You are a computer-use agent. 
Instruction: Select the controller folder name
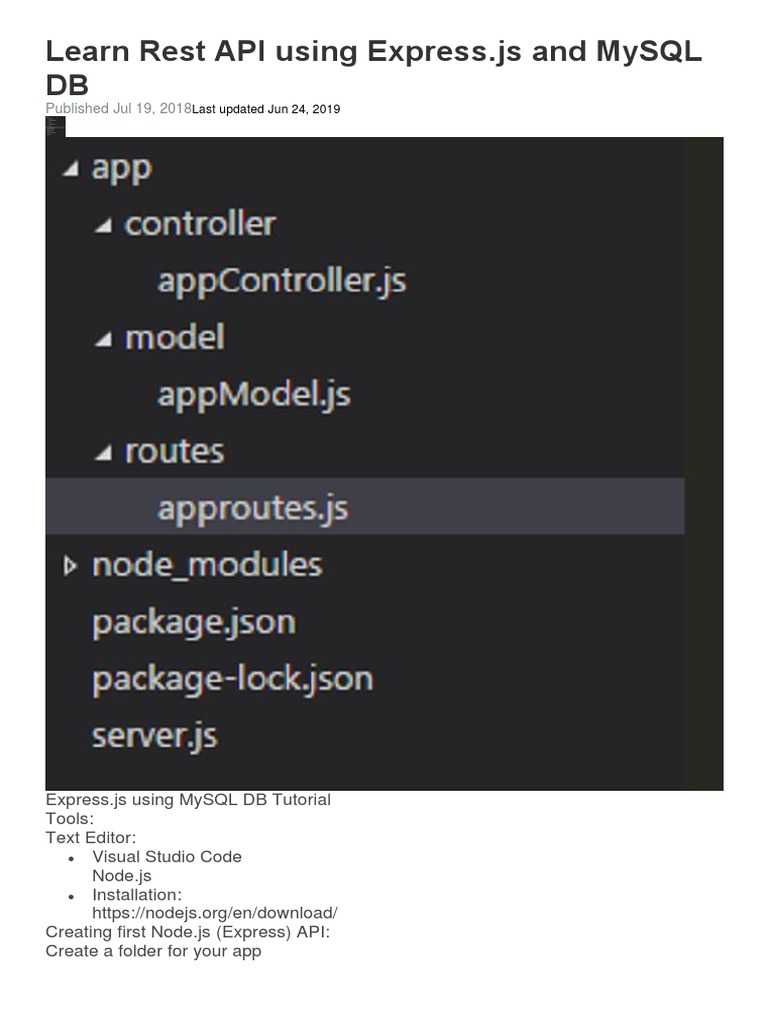pos(199,224)
